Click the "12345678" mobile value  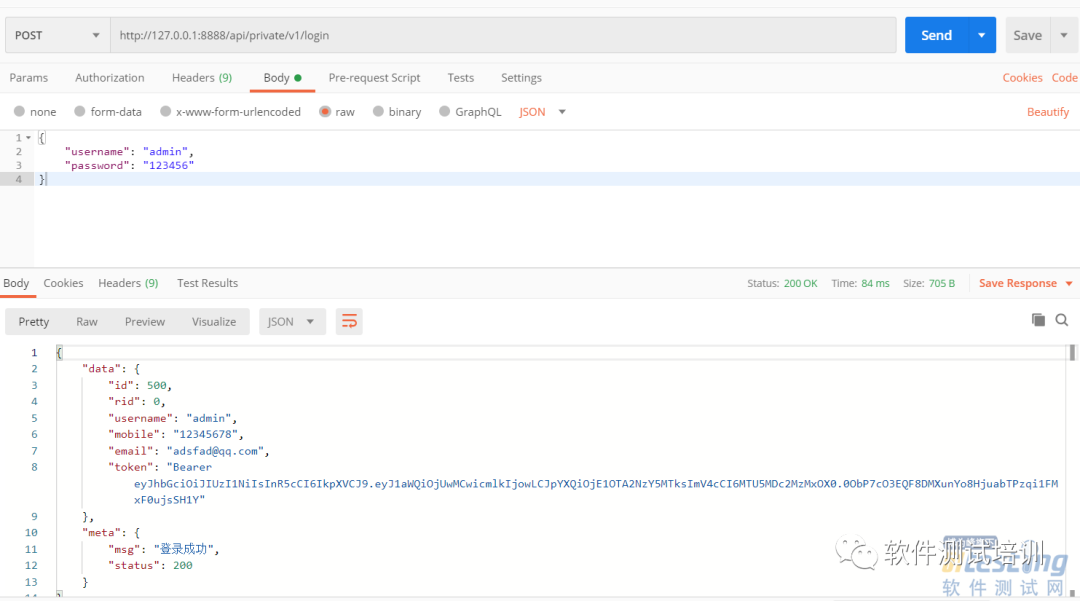(x=205, y=434)
